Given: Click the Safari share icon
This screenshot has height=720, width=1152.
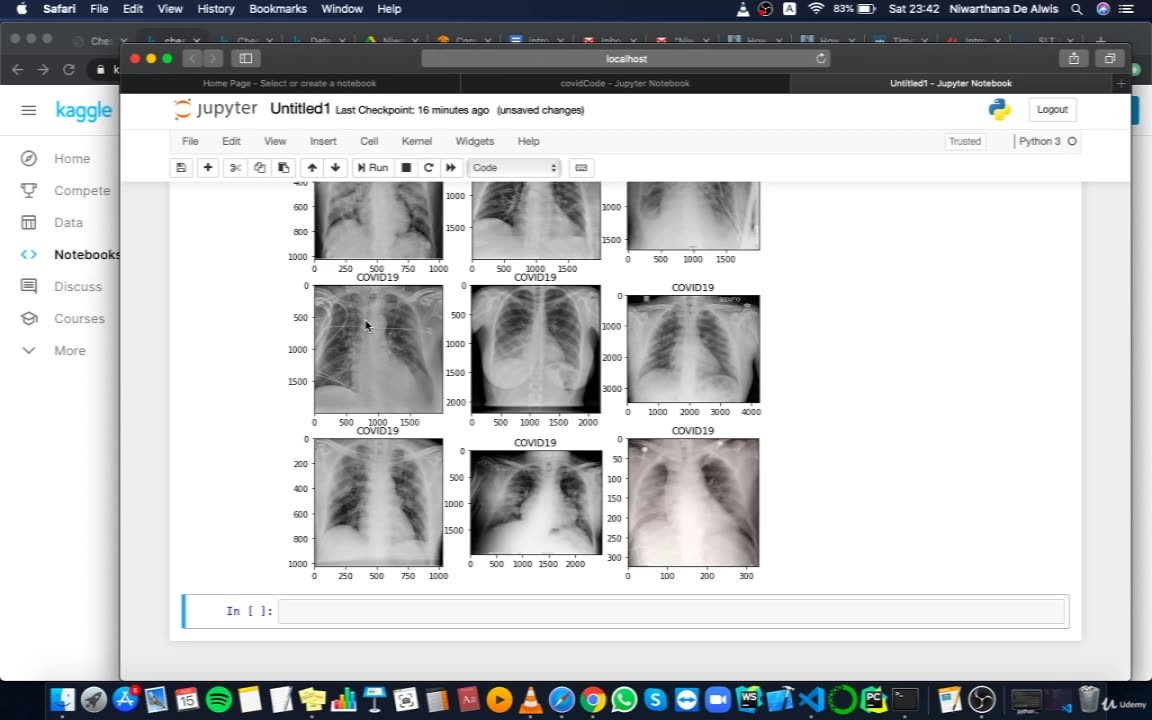Looking at the screenshot, I should point(1073,58).
